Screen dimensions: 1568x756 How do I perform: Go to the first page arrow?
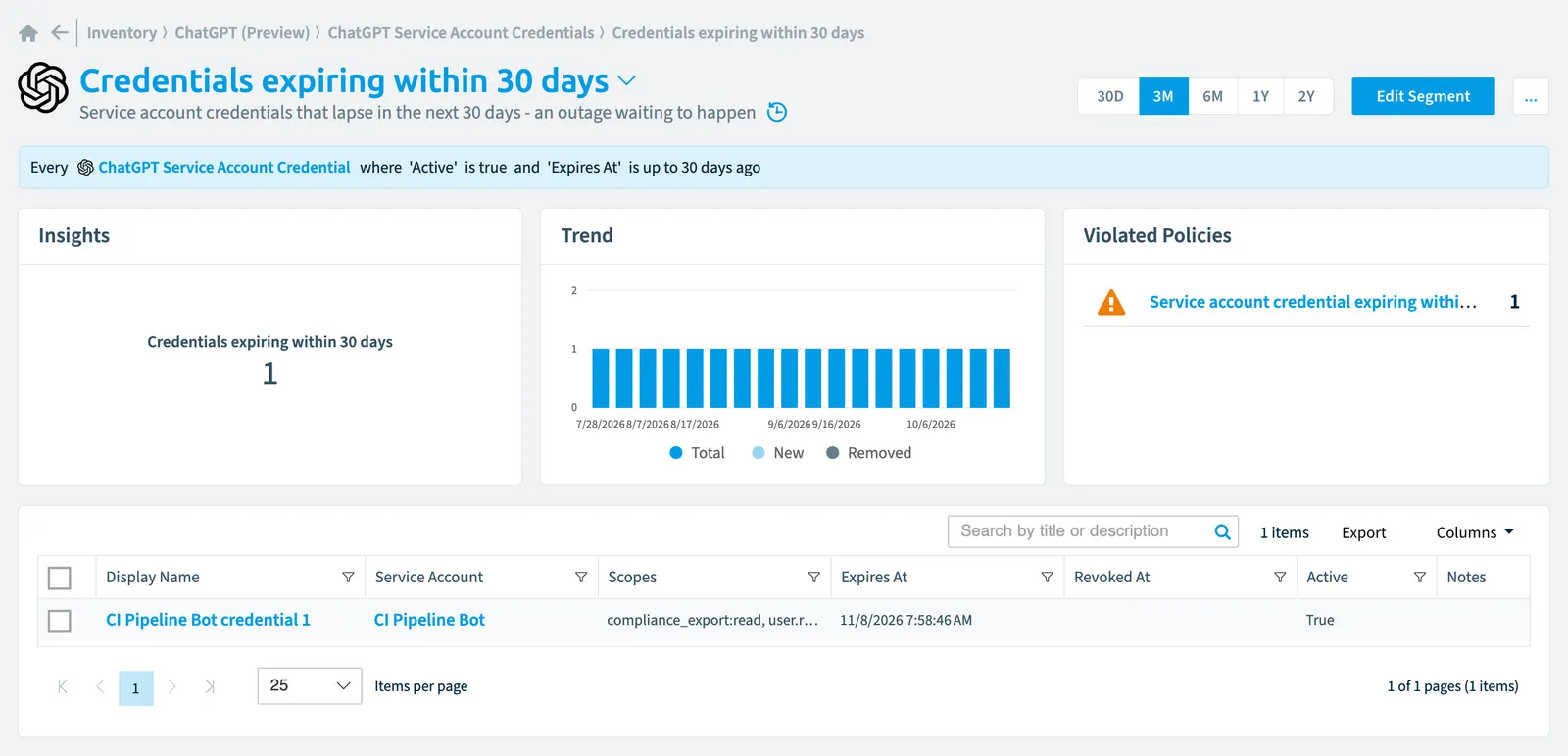coord(63,686)
